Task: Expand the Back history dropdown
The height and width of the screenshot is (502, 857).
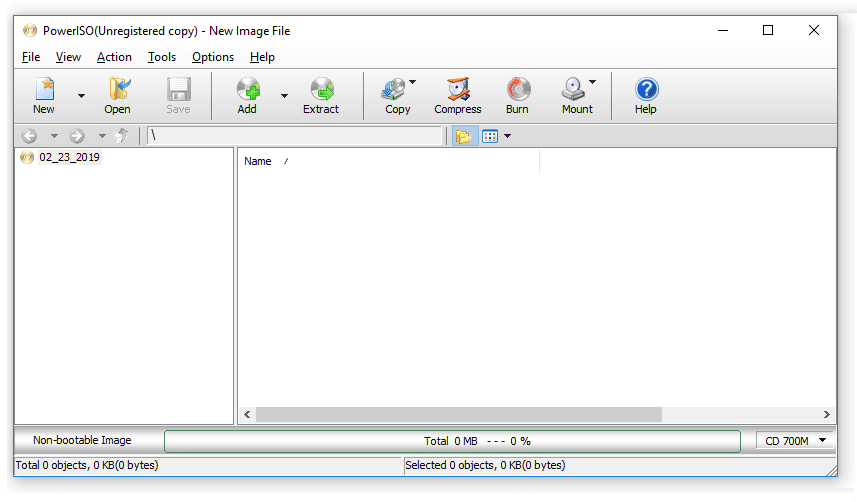Action: pos(54,136)
